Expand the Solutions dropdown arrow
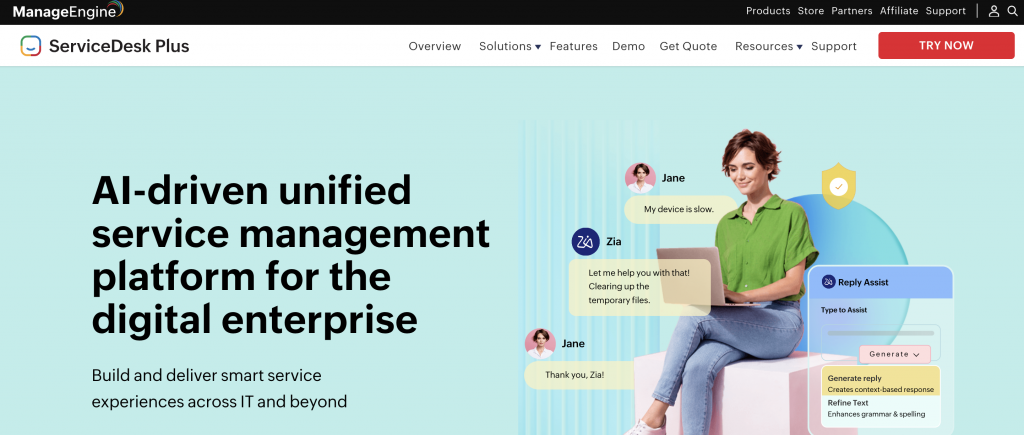Screen dimensions: 1024x435 click(538, 47)
